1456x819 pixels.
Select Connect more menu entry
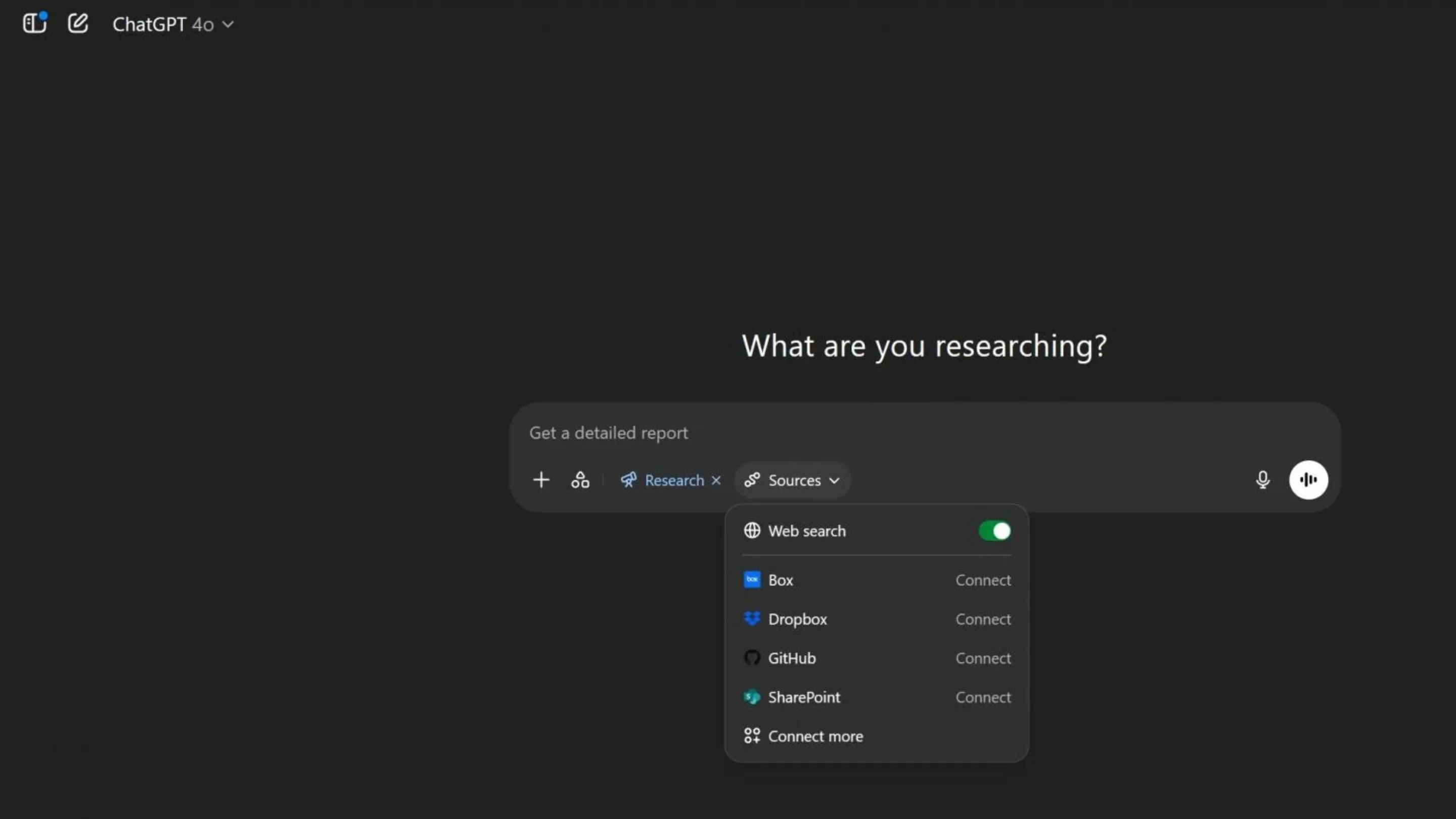(877, 736)
